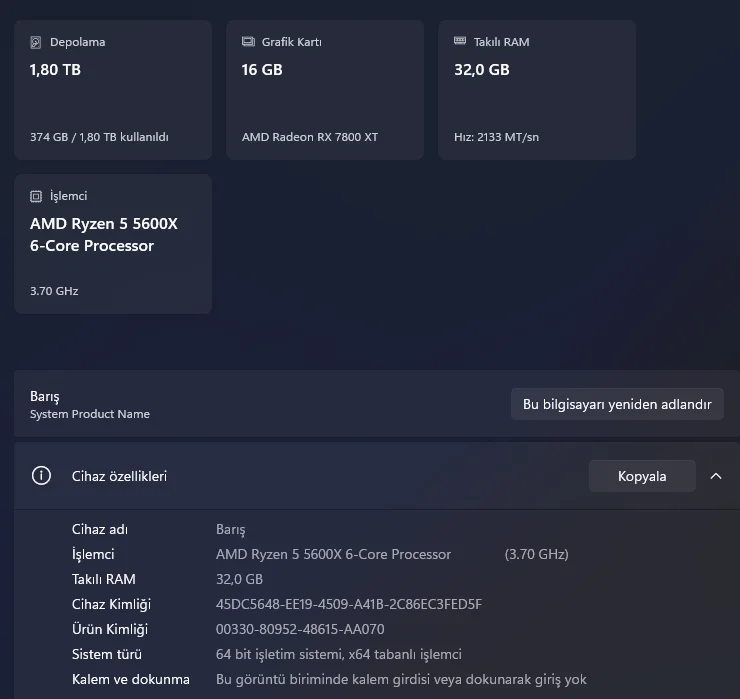The image size is (740, 699).
Task: Select the Hız: 2133 MT/sn text
Action: coord(496,137)
